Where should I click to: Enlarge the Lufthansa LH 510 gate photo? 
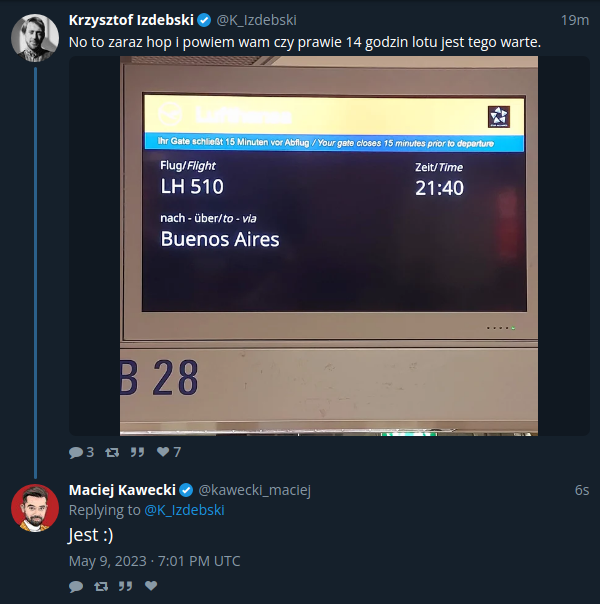pos(329,246)
